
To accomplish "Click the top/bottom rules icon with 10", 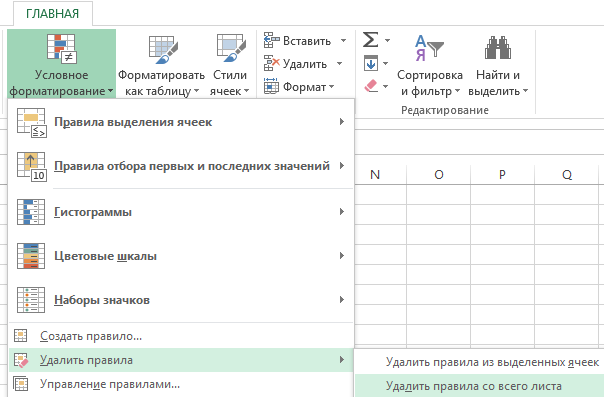I will 32,167.
